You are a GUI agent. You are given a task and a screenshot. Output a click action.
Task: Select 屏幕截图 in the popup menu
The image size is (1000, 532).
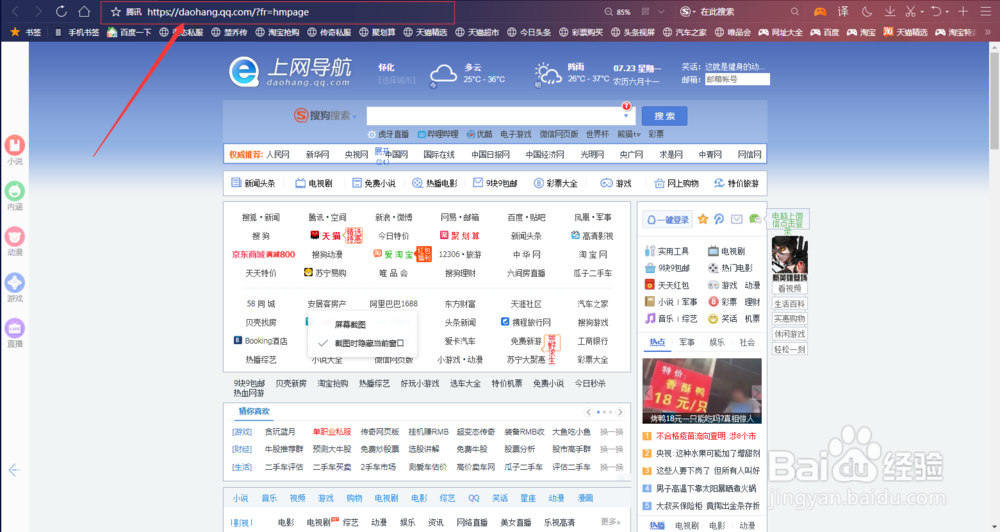[x=350, y=324]
